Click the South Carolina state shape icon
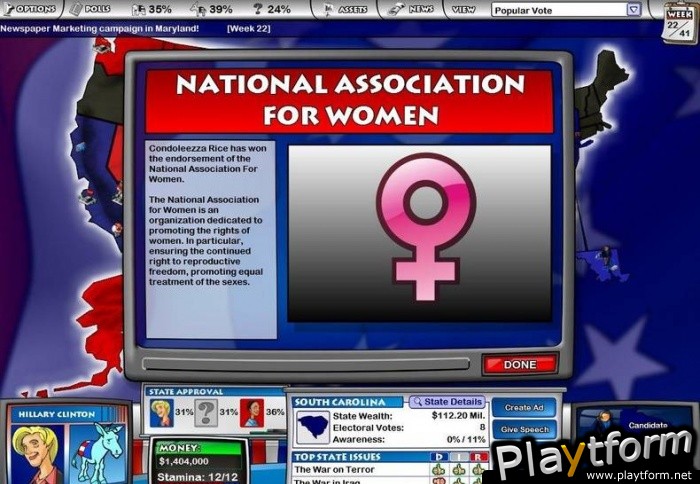This screenshot has height=484, width=700. point(313,427)
